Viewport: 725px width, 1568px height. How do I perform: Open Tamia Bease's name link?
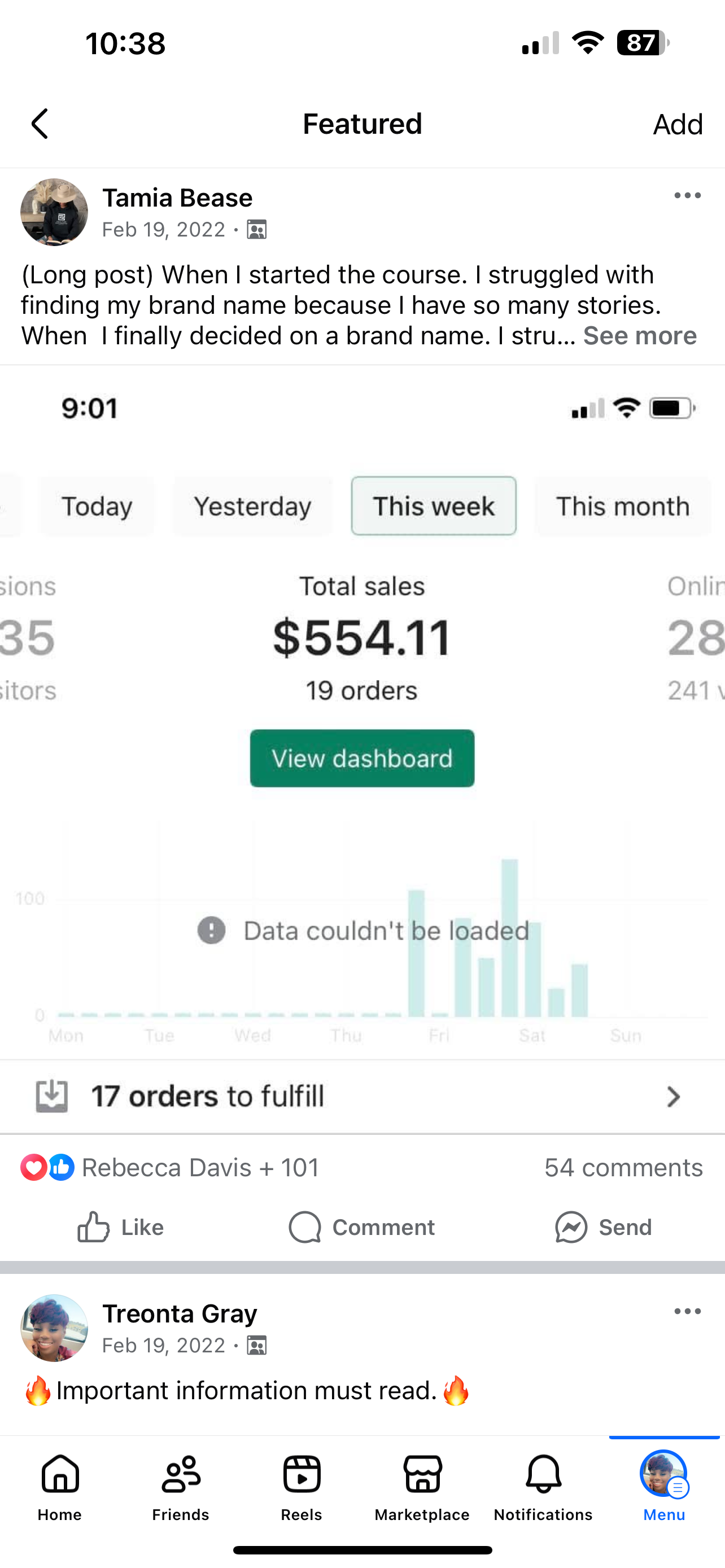pos(177,198)
